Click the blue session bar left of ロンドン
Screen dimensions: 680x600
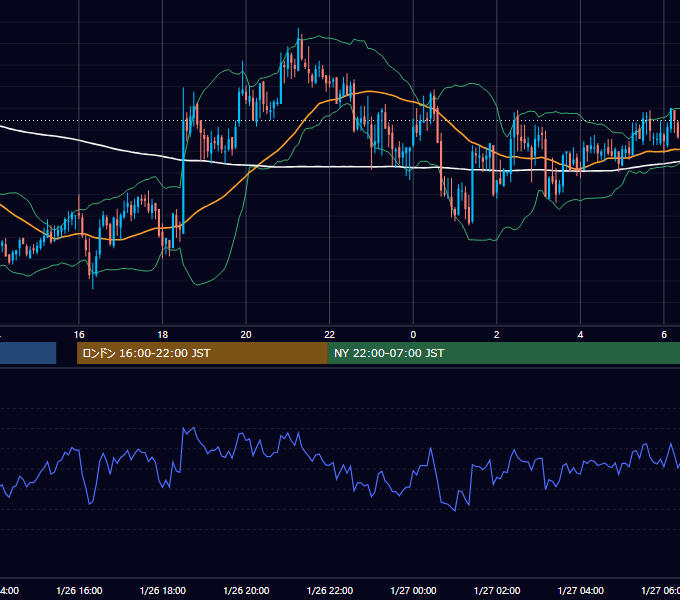(x=28, y=353)
